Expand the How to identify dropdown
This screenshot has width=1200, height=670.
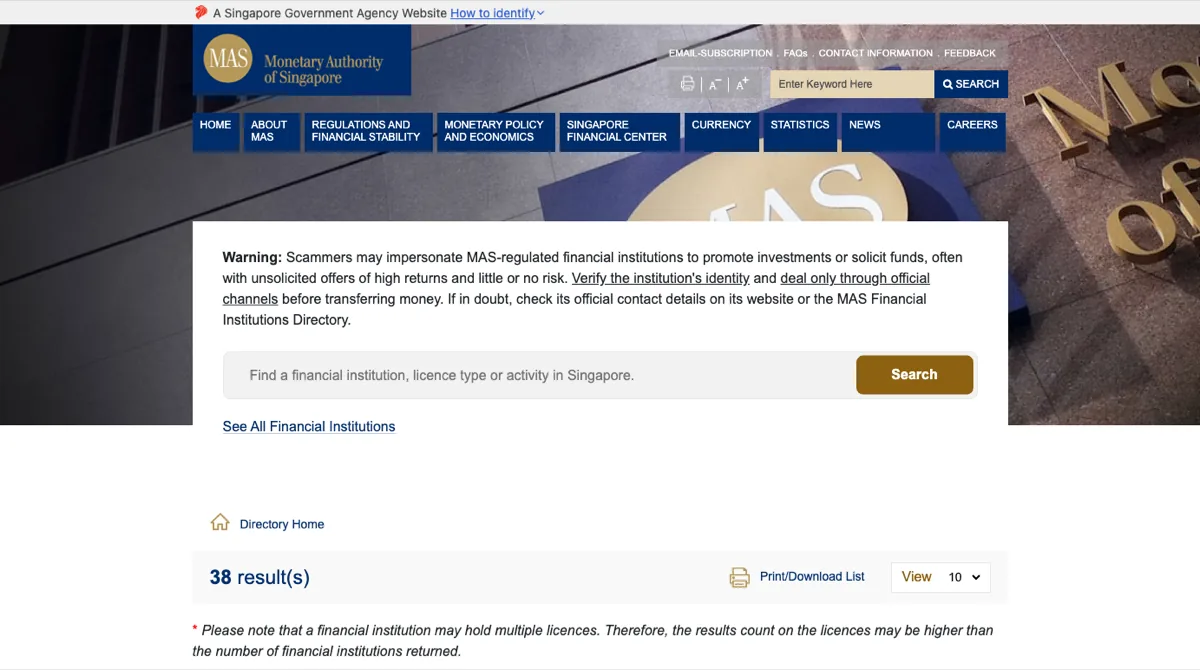pos(497,13)
